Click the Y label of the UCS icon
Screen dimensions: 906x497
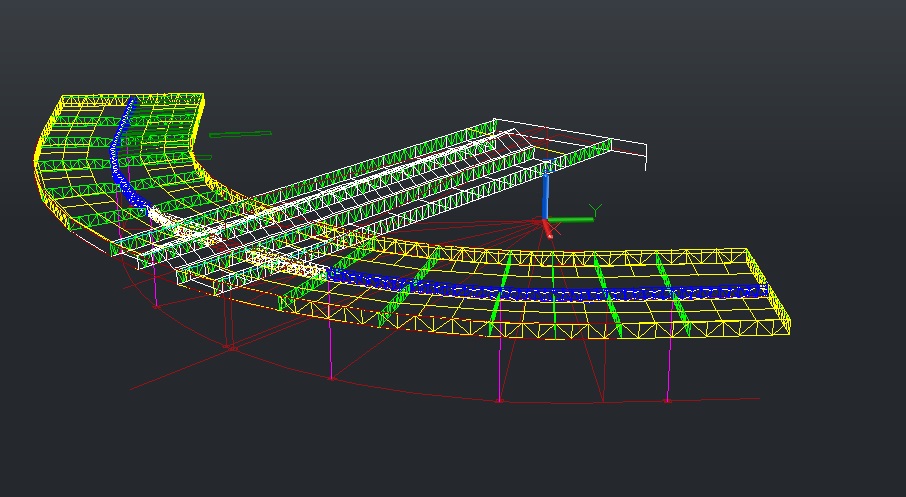coord(595,210)
